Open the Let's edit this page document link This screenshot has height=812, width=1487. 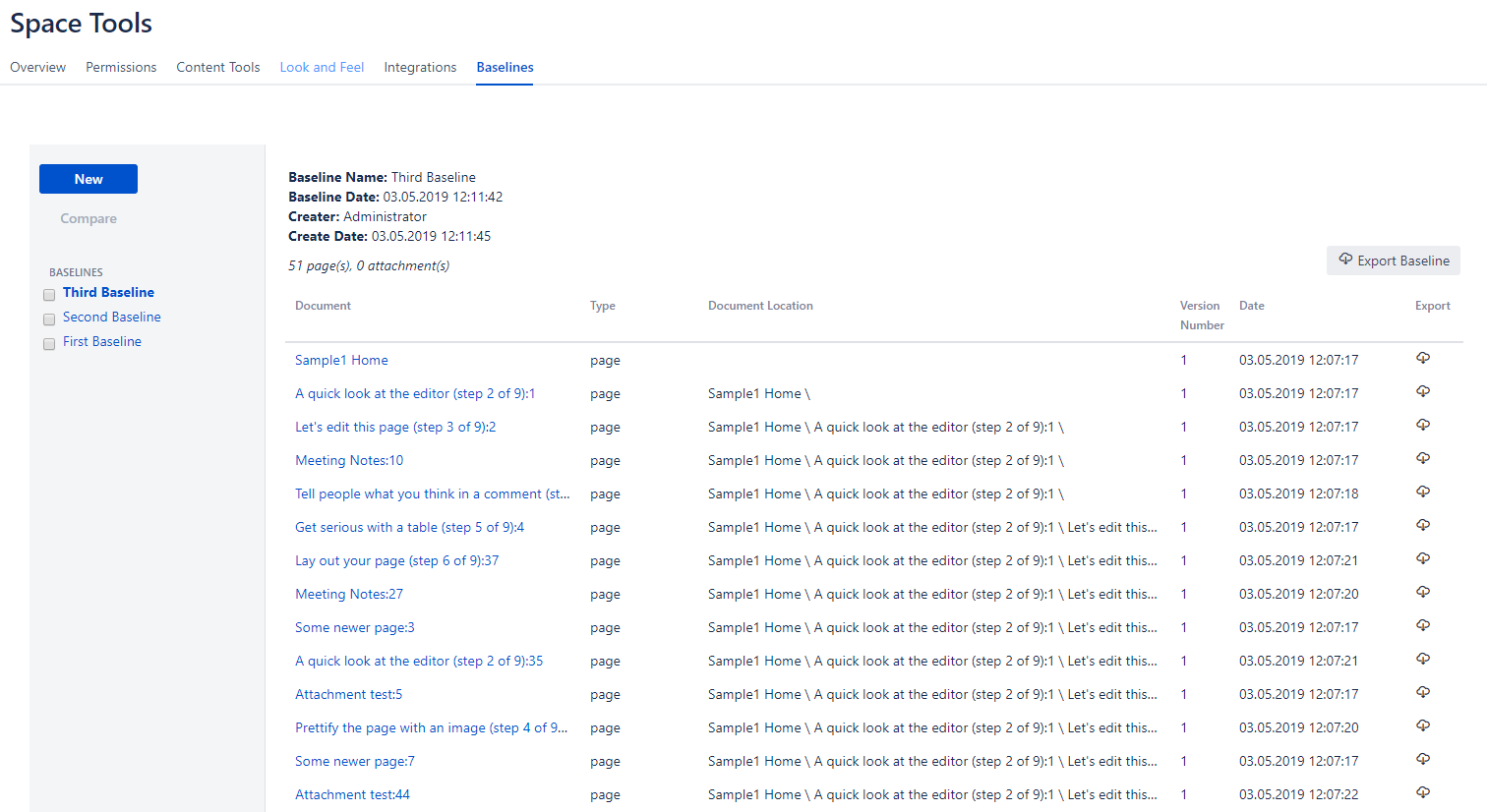[395, 427]
